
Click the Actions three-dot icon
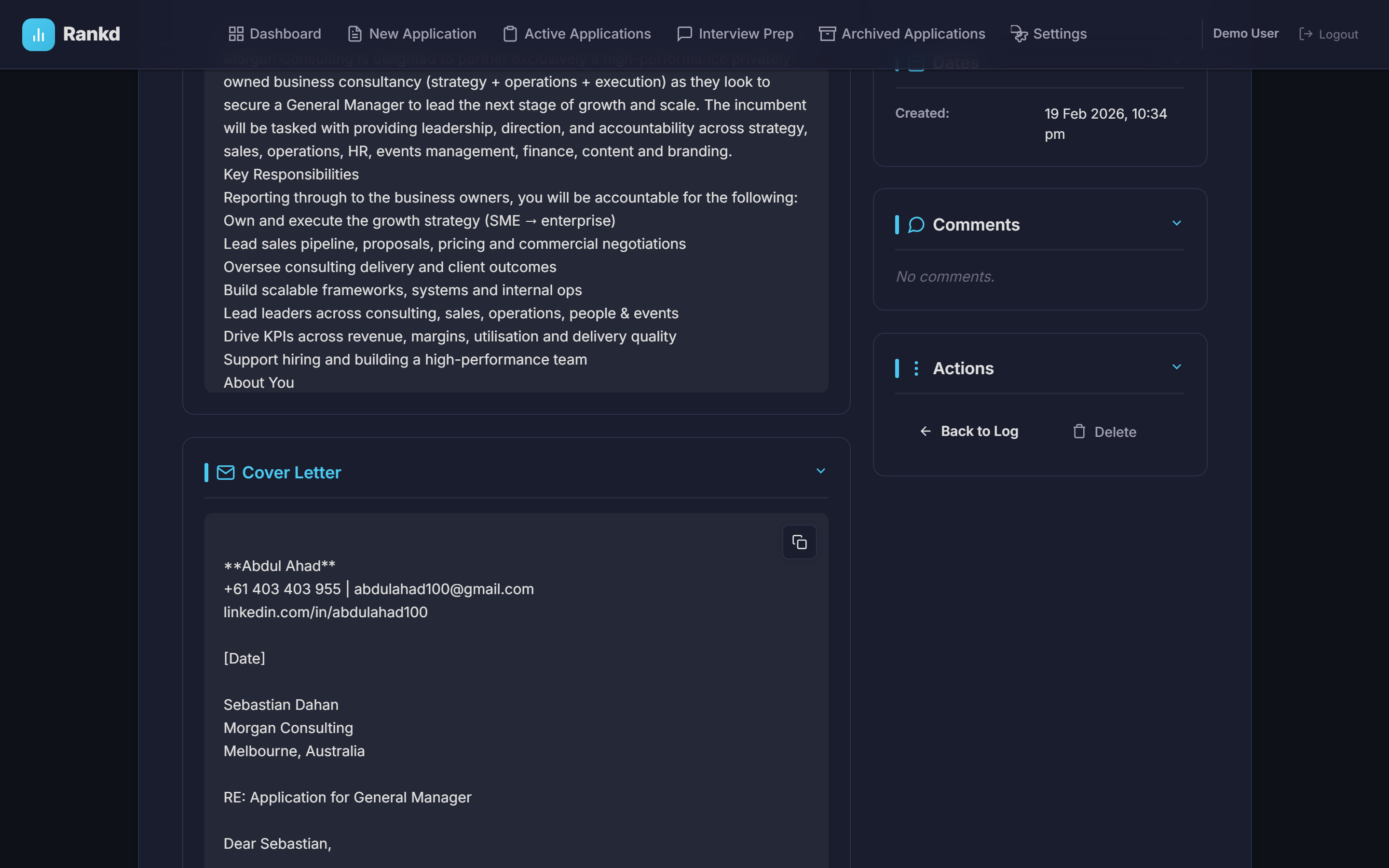916,368
